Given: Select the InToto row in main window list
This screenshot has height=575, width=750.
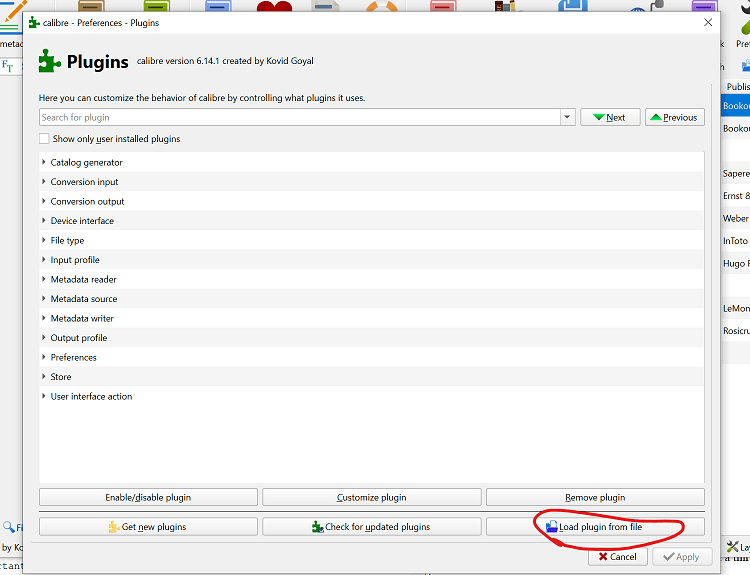Looking at the screenshot, I should pyautogui.click(x=736, y=241).
